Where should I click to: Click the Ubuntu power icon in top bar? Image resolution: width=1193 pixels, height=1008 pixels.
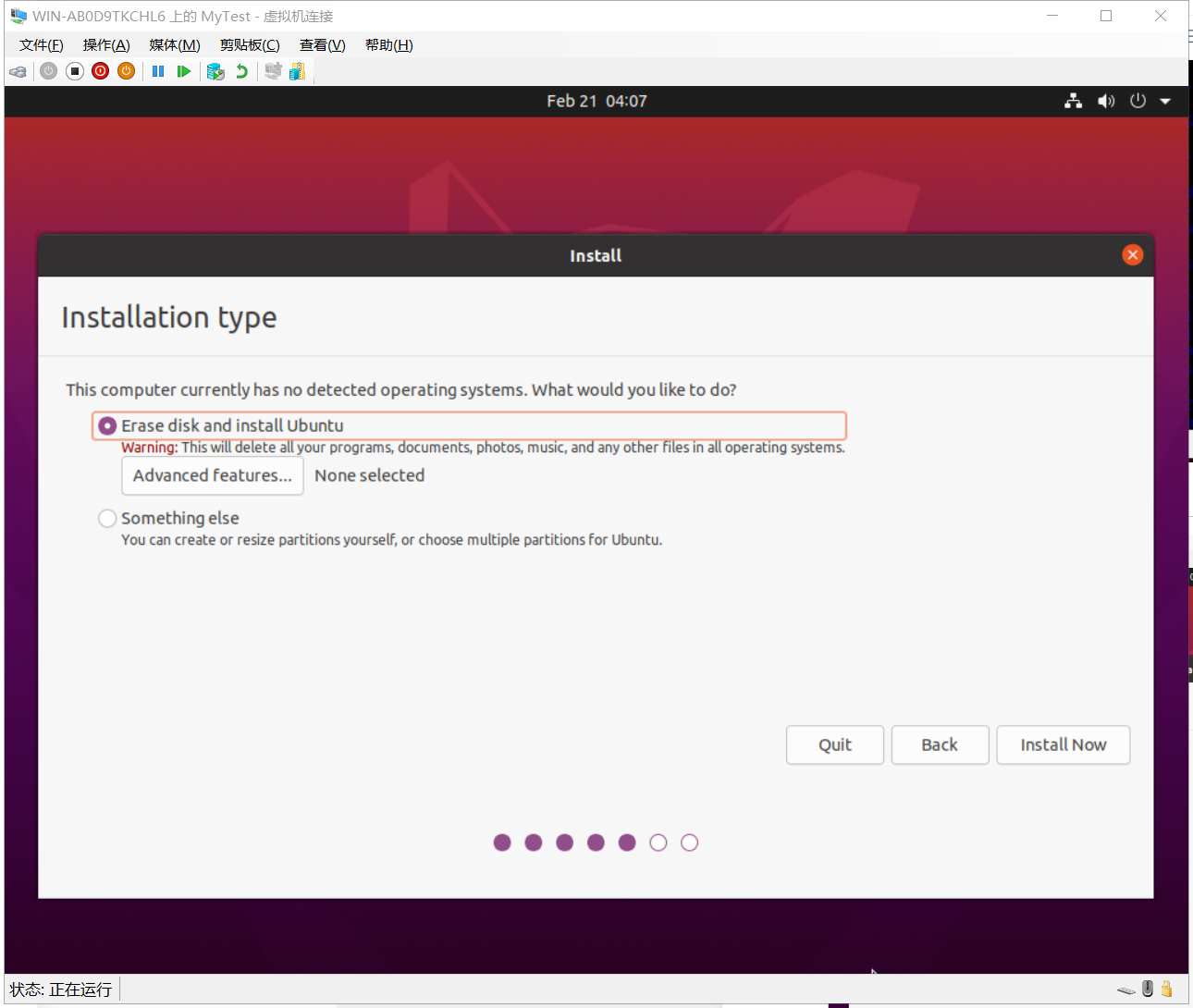1138,101
